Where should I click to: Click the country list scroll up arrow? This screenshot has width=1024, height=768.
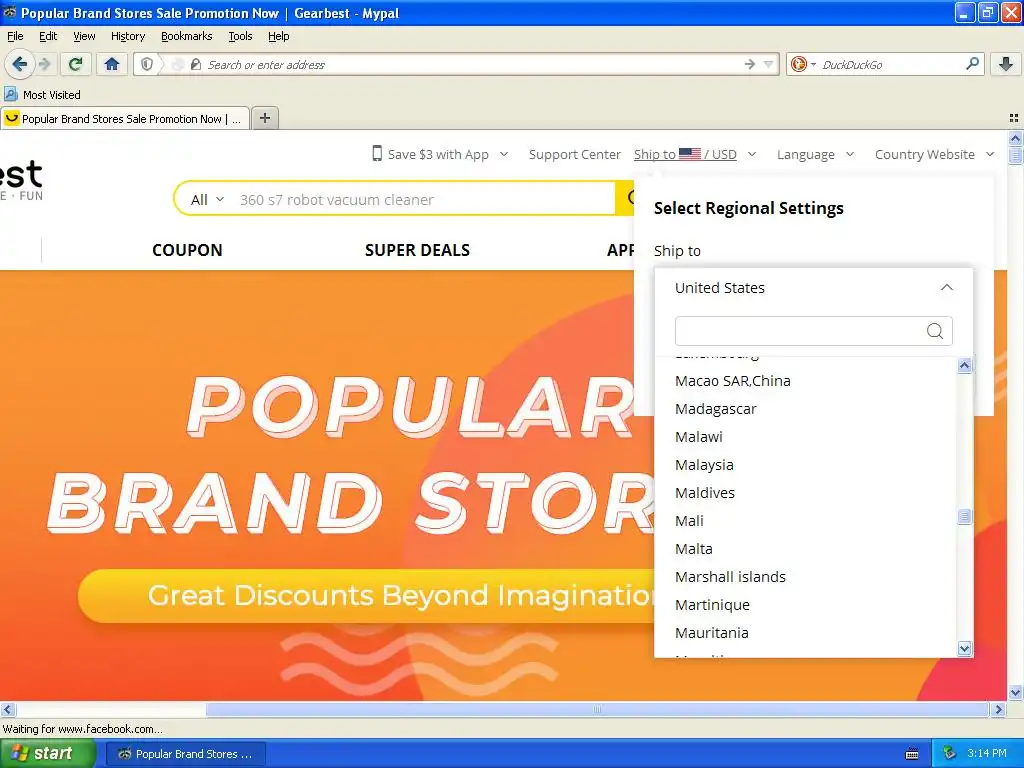pyautogui.click(x=965, y=366)
